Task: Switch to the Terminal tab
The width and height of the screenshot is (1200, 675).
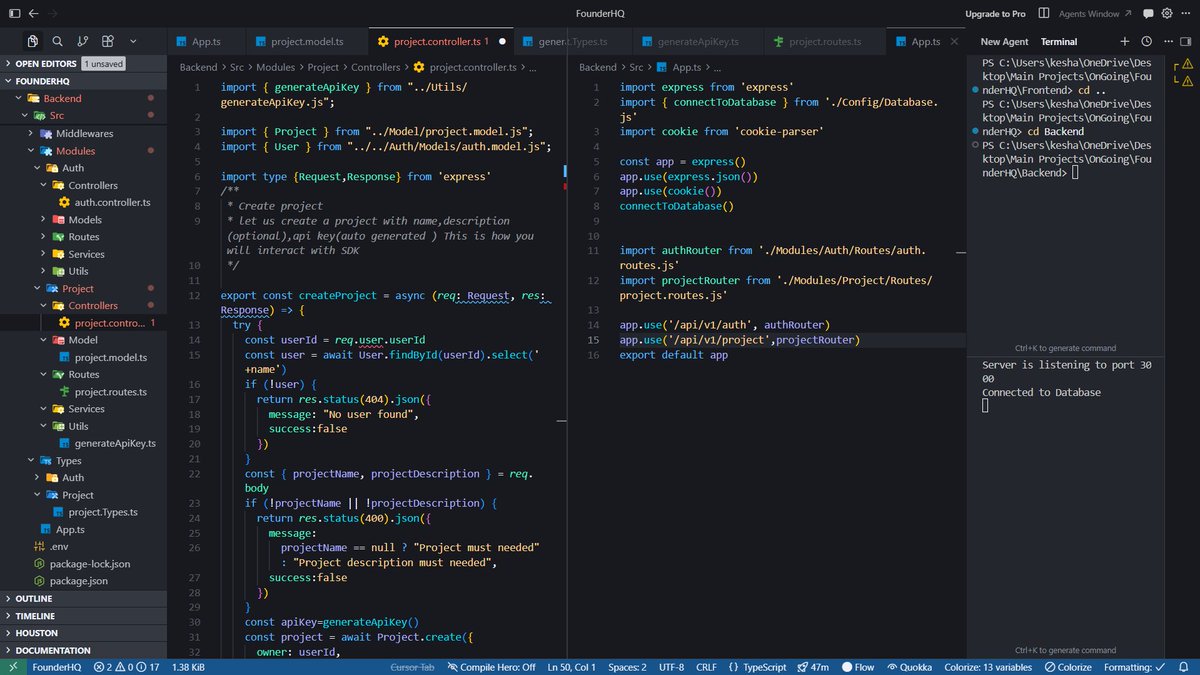Action: 1059,42
